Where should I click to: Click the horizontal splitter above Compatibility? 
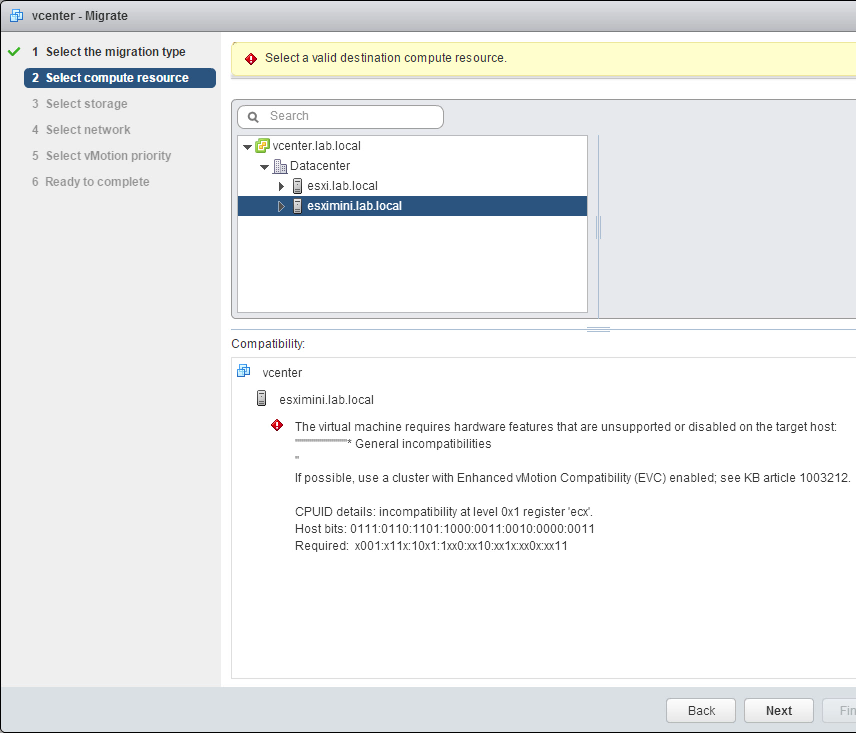pos(598,330)
